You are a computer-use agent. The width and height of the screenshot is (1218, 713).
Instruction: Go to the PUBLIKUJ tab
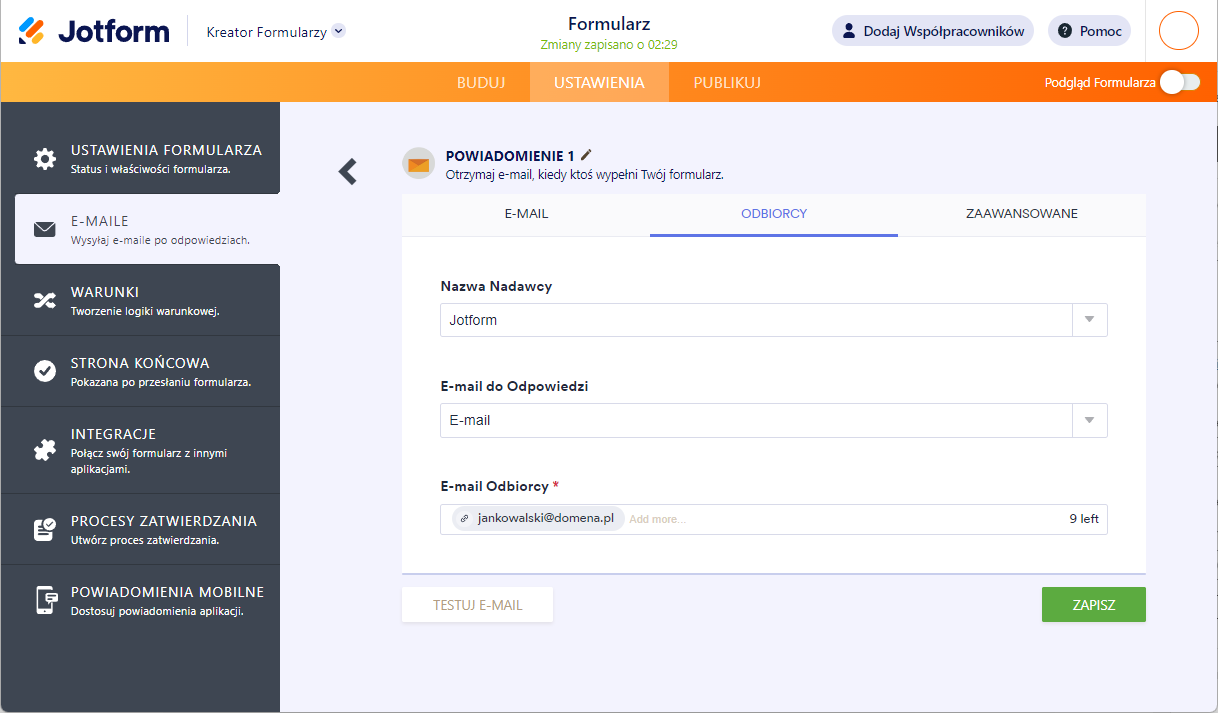coord(727,82)
